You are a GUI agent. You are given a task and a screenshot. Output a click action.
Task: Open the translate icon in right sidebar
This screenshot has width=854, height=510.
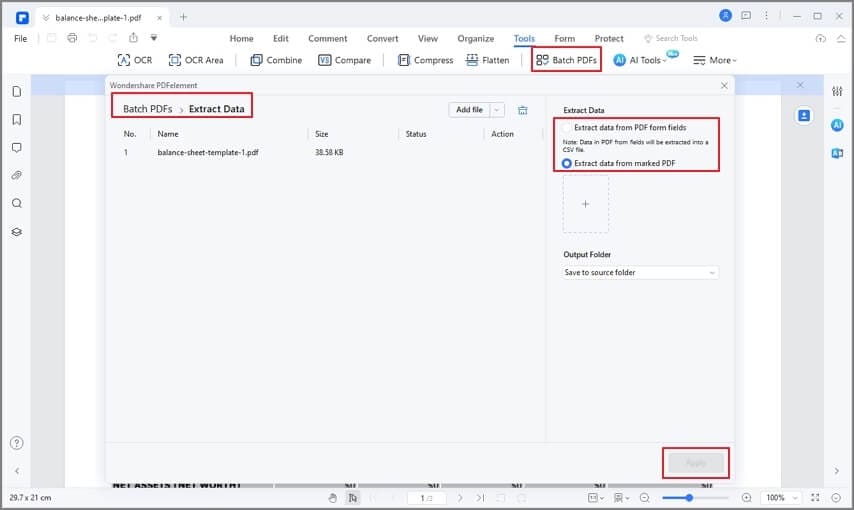tap(837, 154)
